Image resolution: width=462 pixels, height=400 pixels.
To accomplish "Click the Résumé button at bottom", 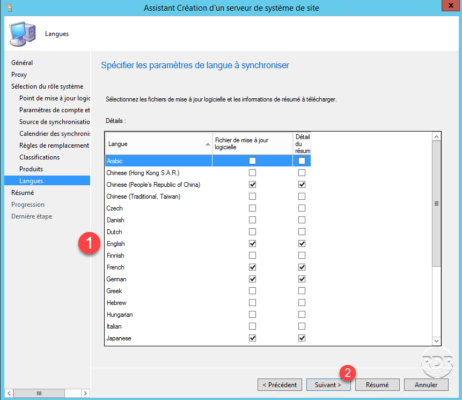I will point(377,385).
